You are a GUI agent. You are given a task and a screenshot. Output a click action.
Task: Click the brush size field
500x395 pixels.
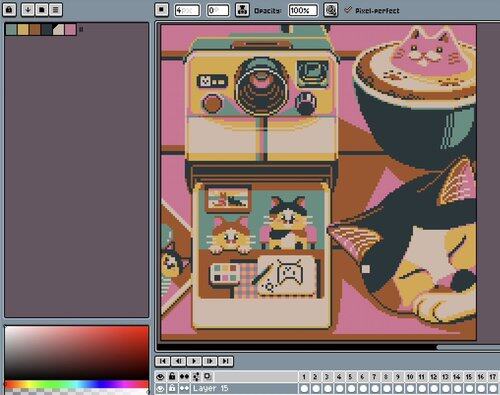[187, 10]
